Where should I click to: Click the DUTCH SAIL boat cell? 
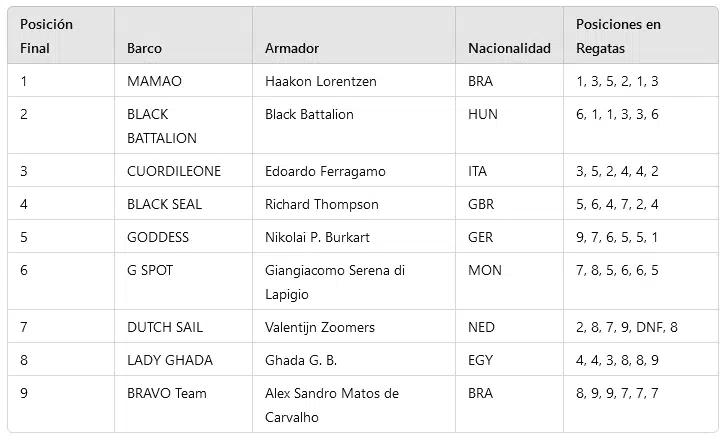166,327
